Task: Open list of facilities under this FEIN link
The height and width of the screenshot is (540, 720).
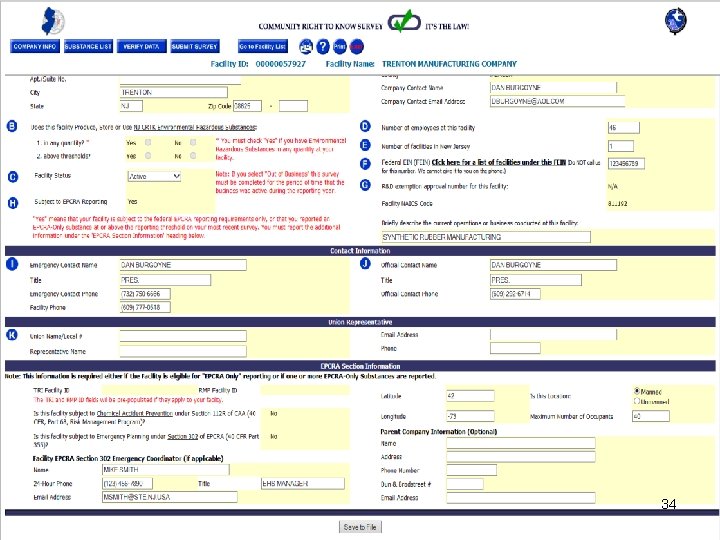Action: tap(499, 162)
